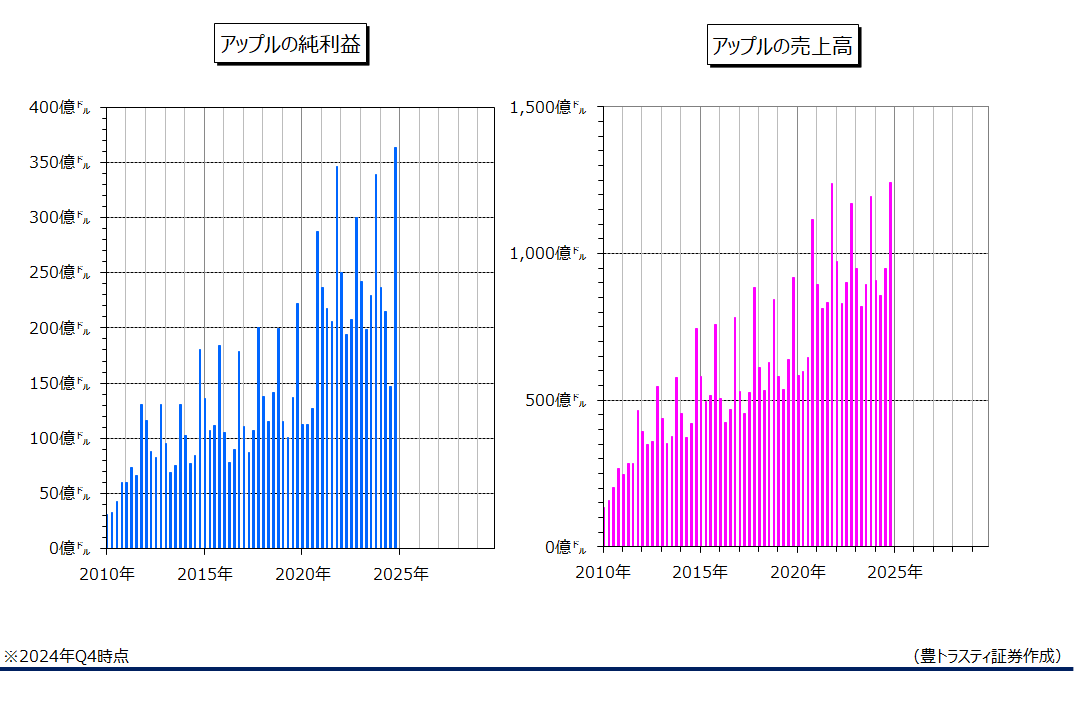Image resolution: width=1074 pixels, height=707 pixels.
Task: Click the 400億ドル axis label
Action: 60,108
